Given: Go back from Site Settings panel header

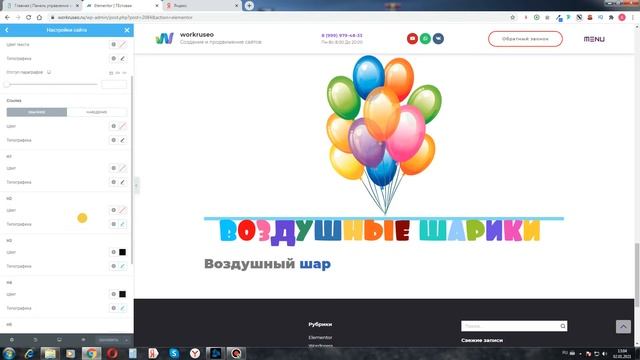Looking at the screenshot, I should 7,30.
